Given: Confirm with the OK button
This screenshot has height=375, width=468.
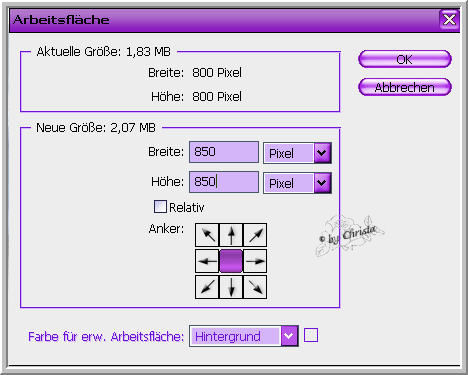Looking at the screenshot, I should point(405,59).
